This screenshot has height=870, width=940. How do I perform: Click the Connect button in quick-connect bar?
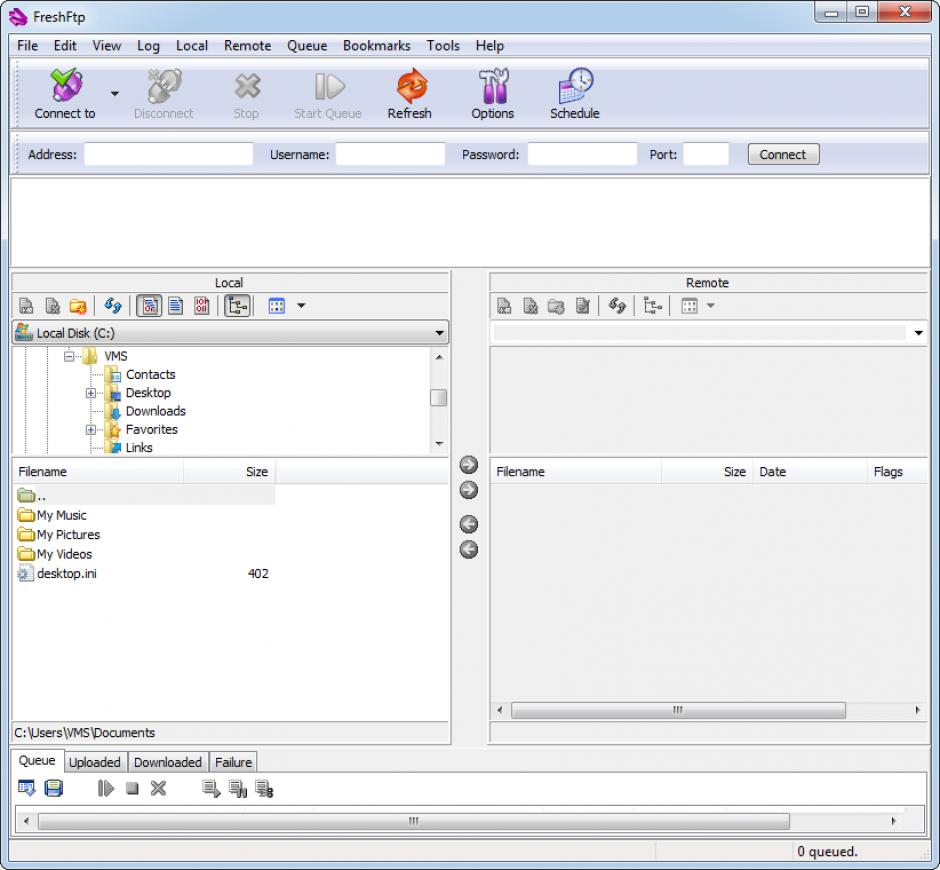pyautogui.click(x=783, y=154)
